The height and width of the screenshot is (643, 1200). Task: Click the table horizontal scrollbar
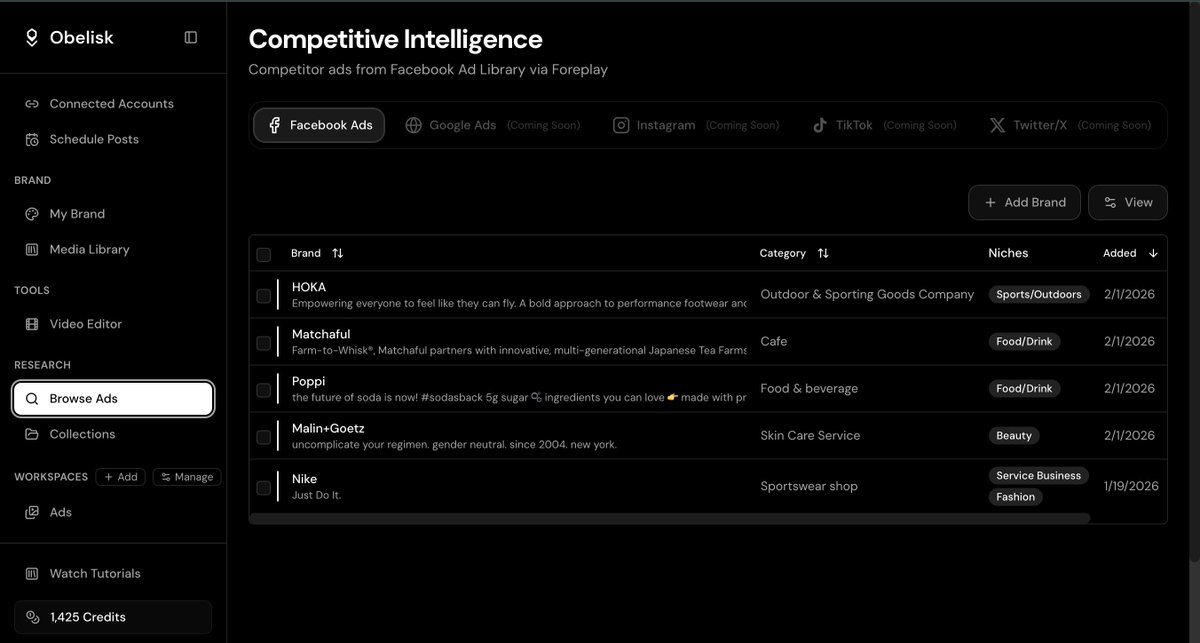[670, 518]
